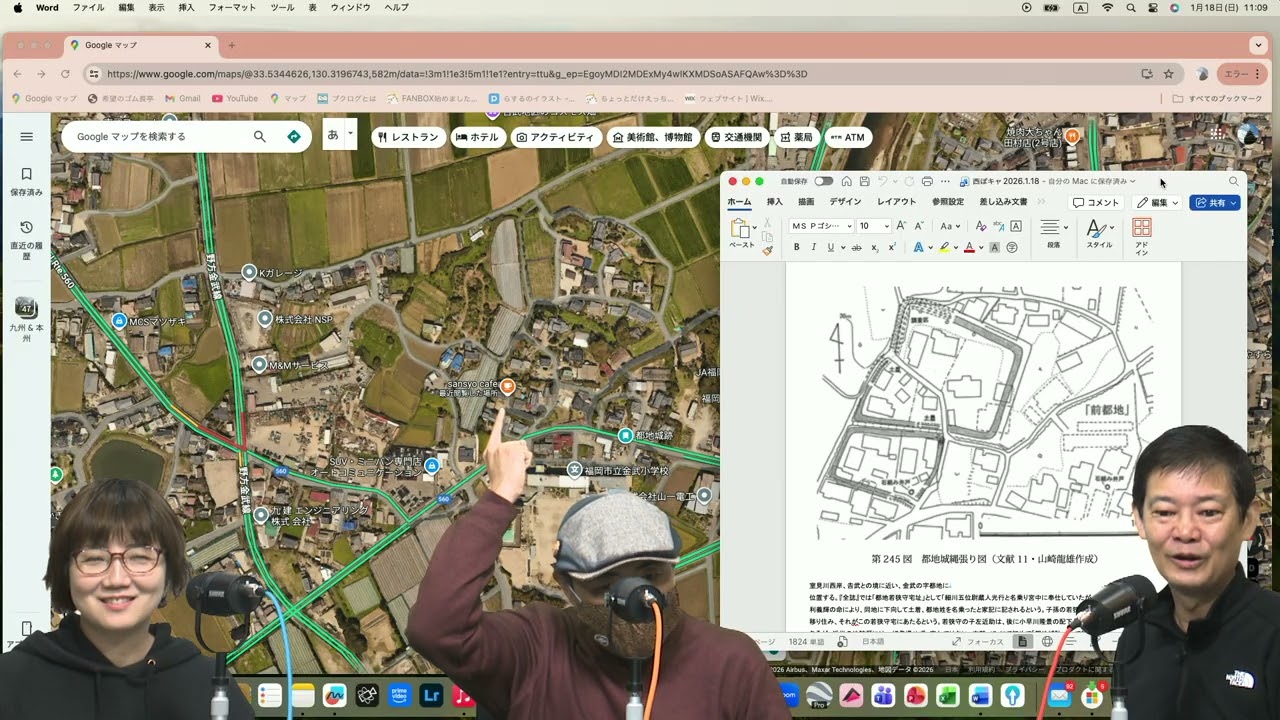Click the Chrome address bar URL

pos(457,74)
